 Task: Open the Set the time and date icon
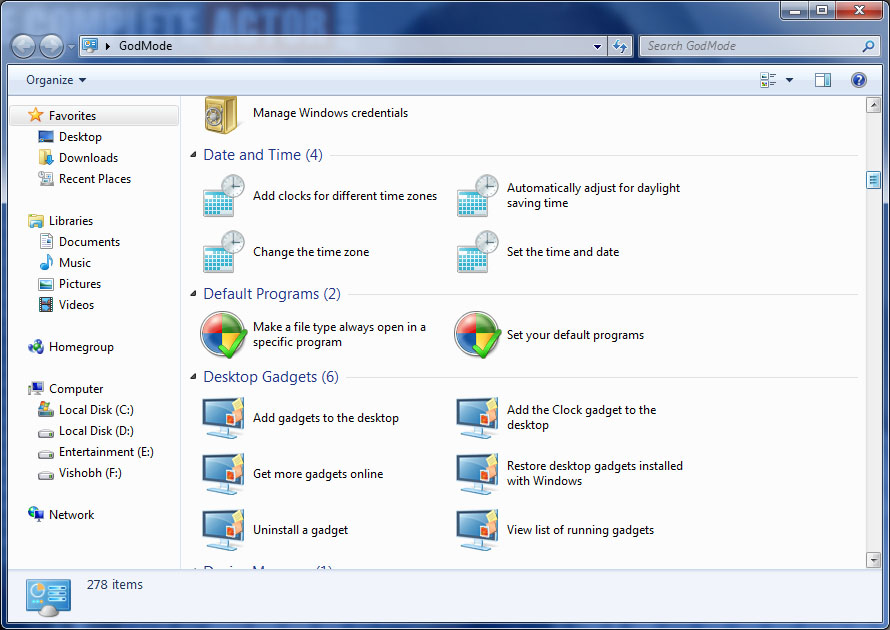coord(478,251)
